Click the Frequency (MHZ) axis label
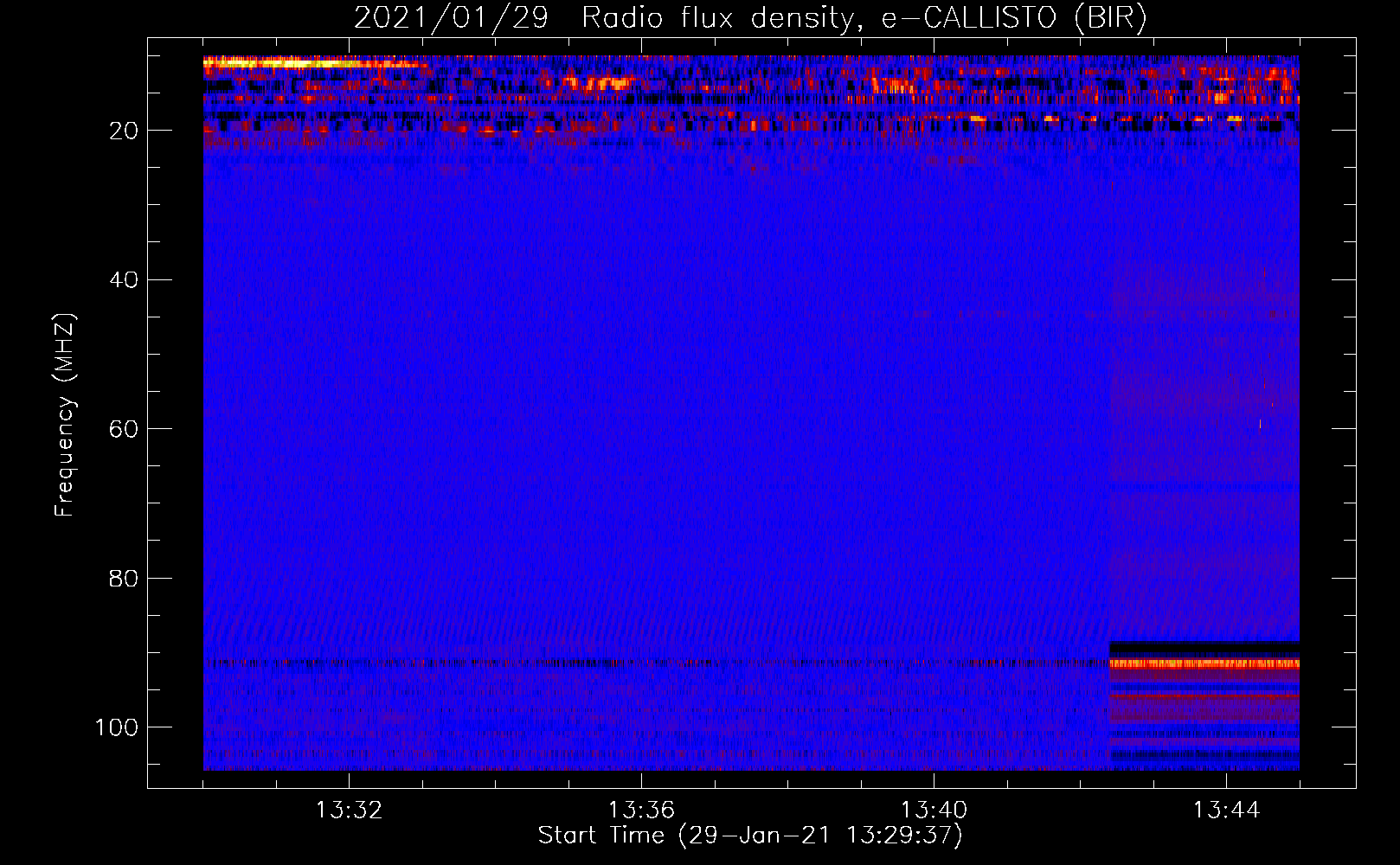Image resolution: width=1400 pixels, height=865 pixels. pyautogui.click(x=65, y=415)
